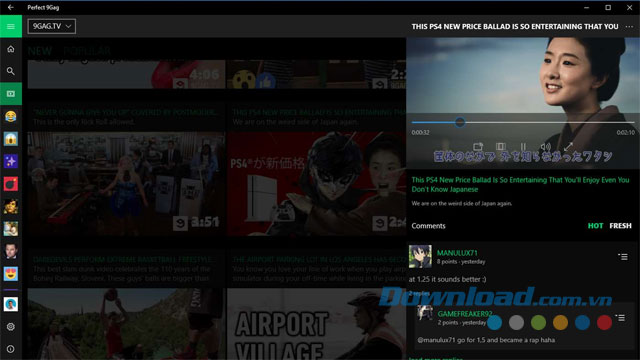Open the settings gear in sidebar
This screenshot has width=640, height=360.
tap(11, 327)
